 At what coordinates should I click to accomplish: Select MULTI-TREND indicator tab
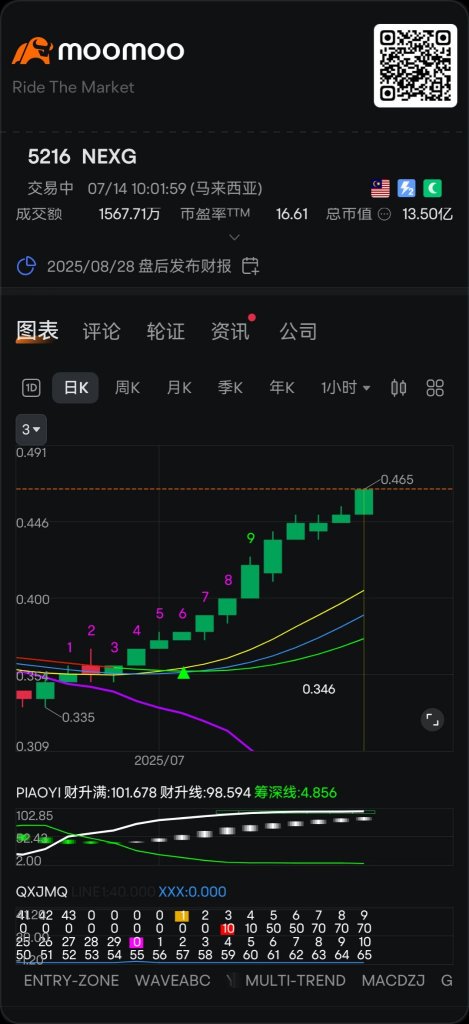click(295, 980)
